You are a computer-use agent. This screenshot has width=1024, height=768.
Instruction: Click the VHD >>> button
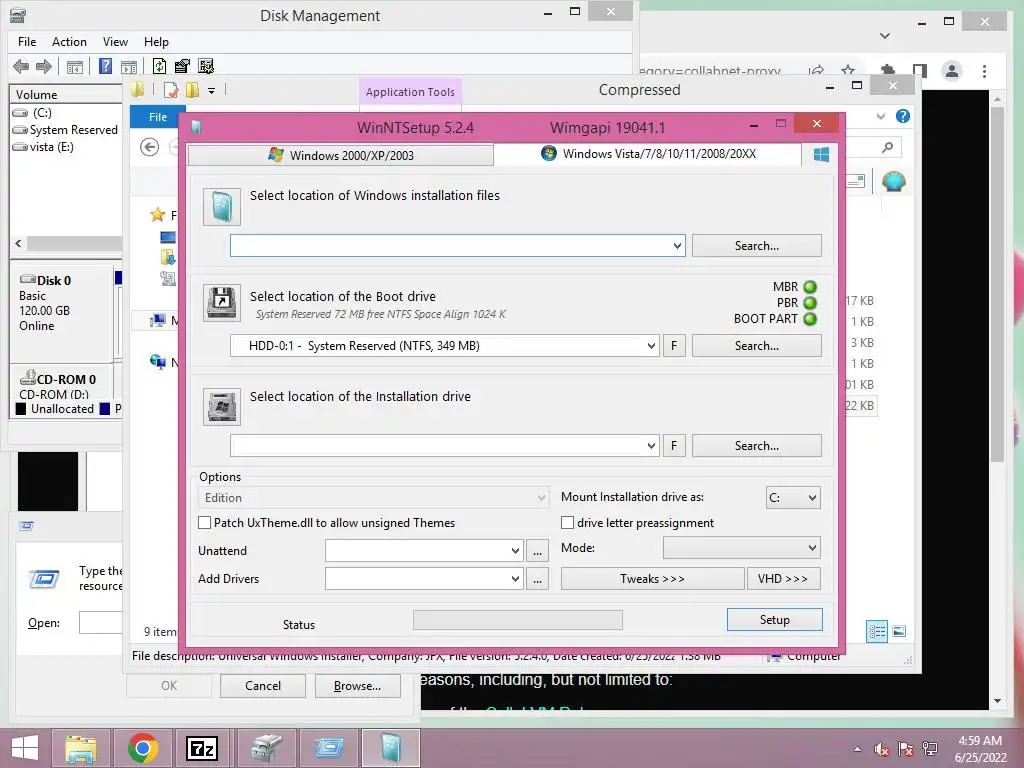pos(783,579)
